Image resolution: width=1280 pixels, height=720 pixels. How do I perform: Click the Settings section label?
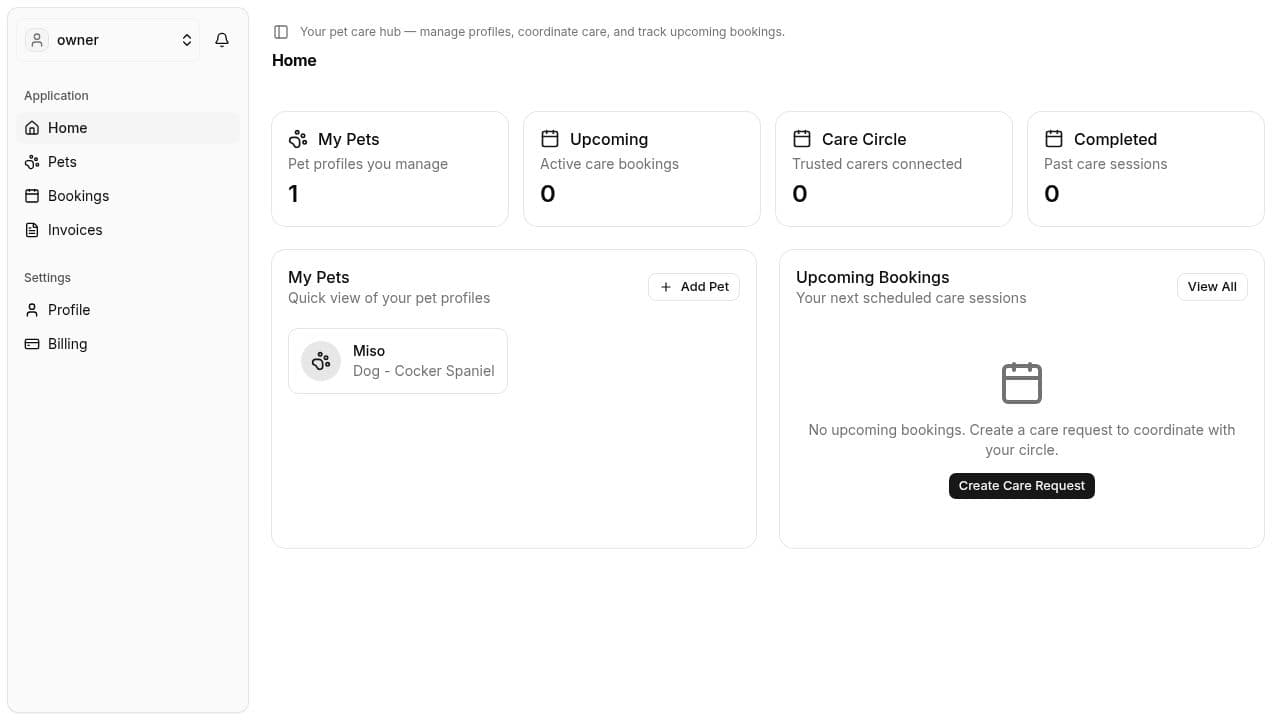(x=47, y=278)
